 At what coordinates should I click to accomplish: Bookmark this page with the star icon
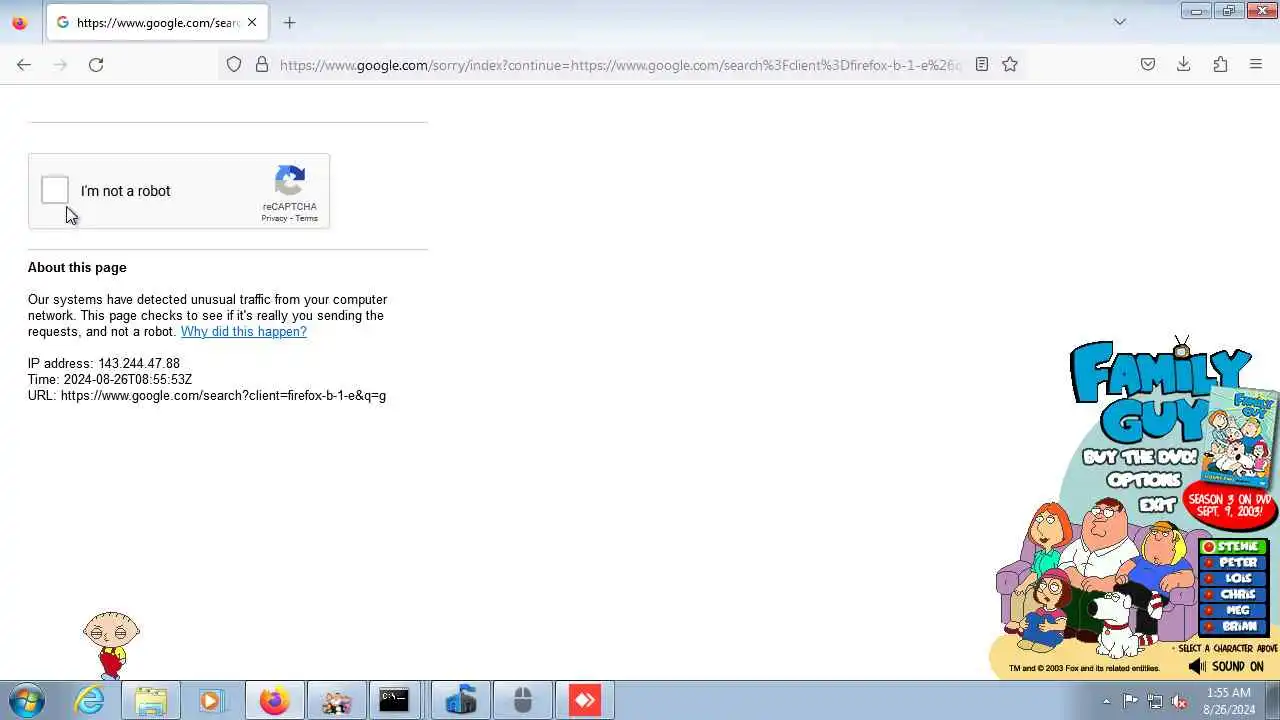pos(1010,64)
